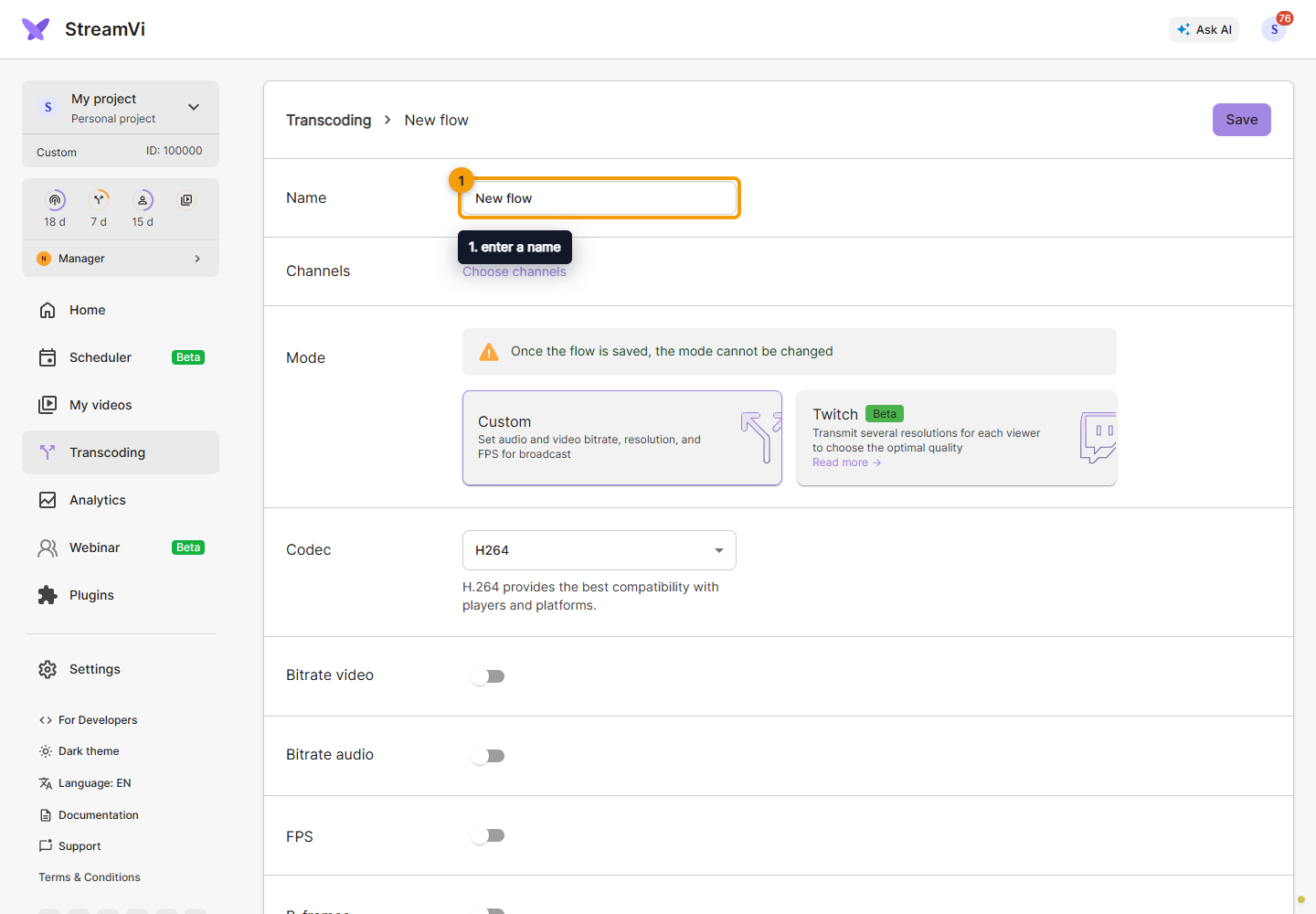Viewport: 1316px width, 914px height.
Task: Click the Read more link on Twitch card
Action: (847, 462)
